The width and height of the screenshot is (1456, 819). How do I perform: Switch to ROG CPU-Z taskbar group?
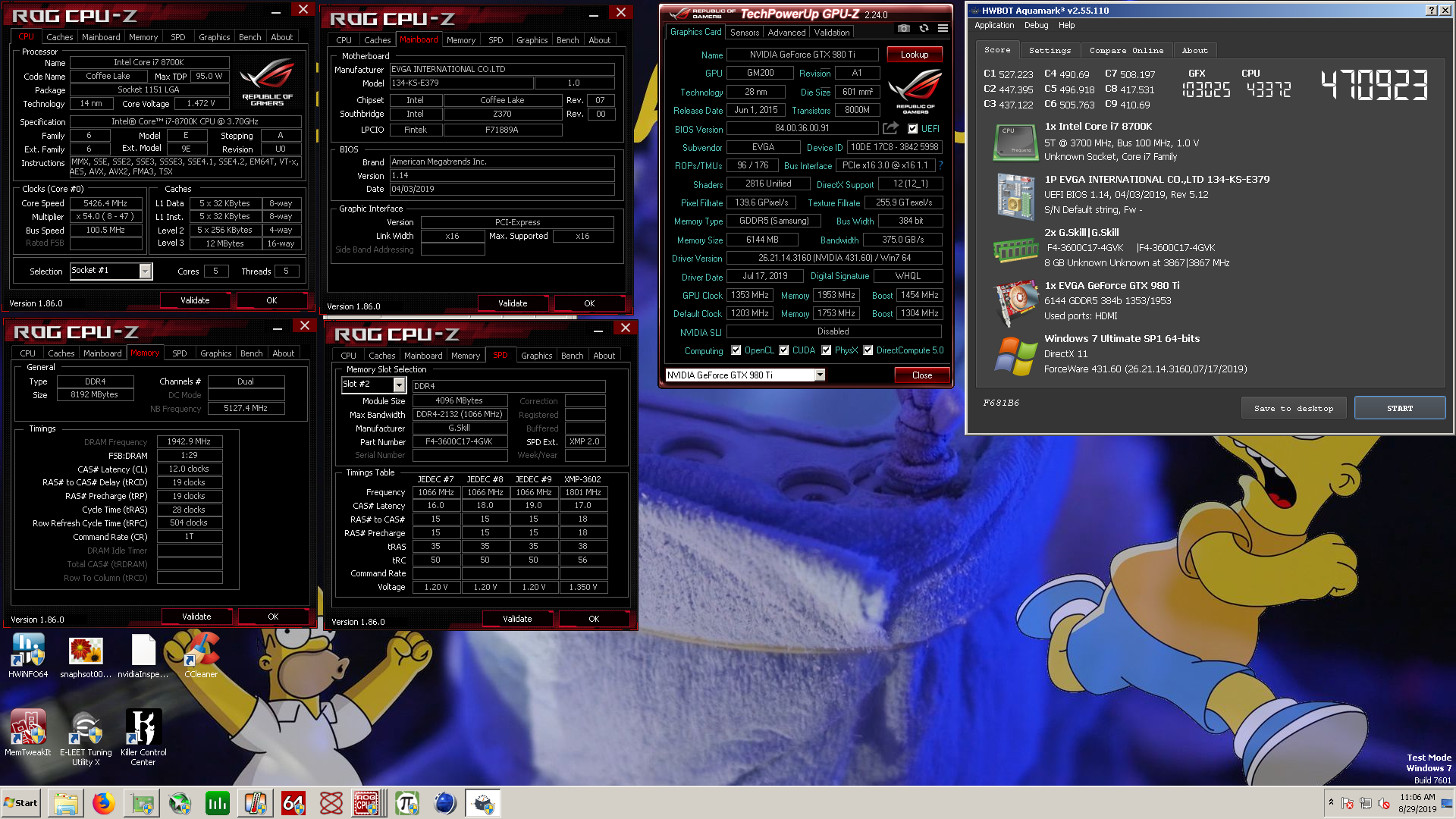(x=368, y=803)
